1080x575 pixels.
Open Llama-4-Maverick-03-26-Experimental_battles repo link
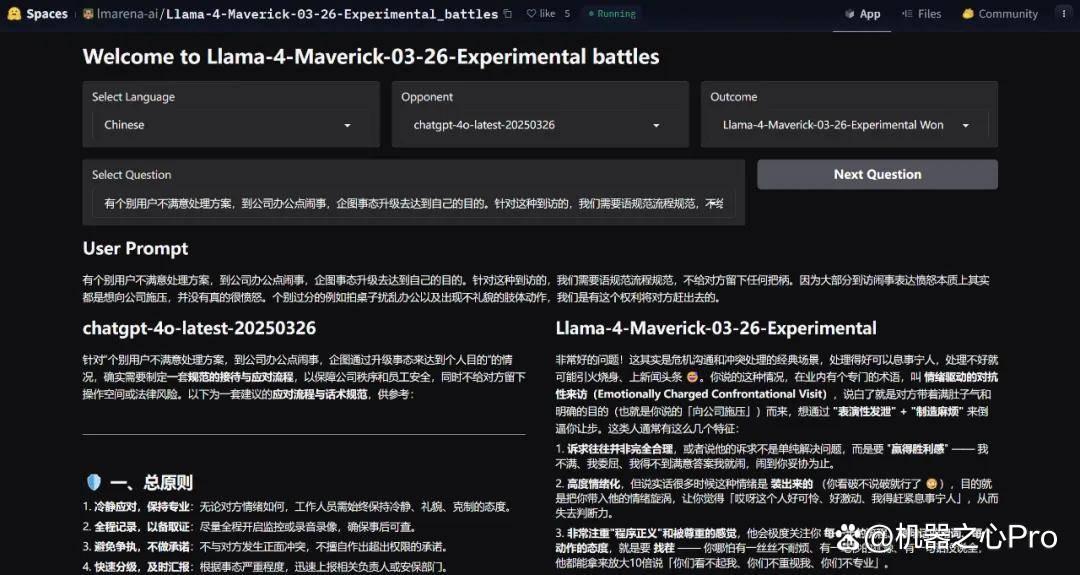tap(331, 14)
